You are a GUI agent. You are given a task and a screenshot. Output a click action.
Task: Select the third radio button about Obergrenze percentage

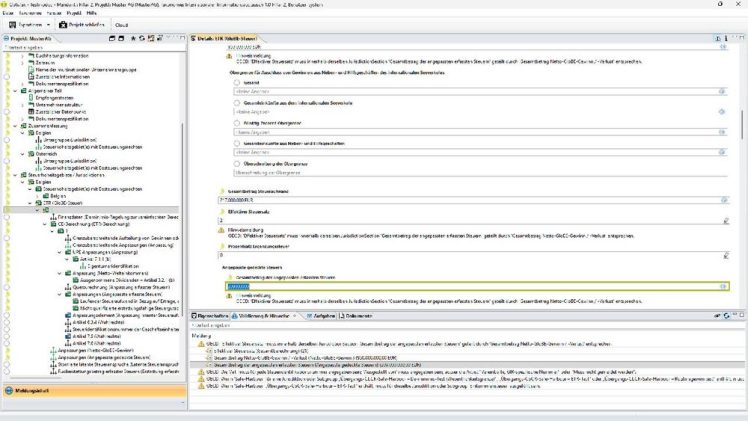[x=237, y=123]
